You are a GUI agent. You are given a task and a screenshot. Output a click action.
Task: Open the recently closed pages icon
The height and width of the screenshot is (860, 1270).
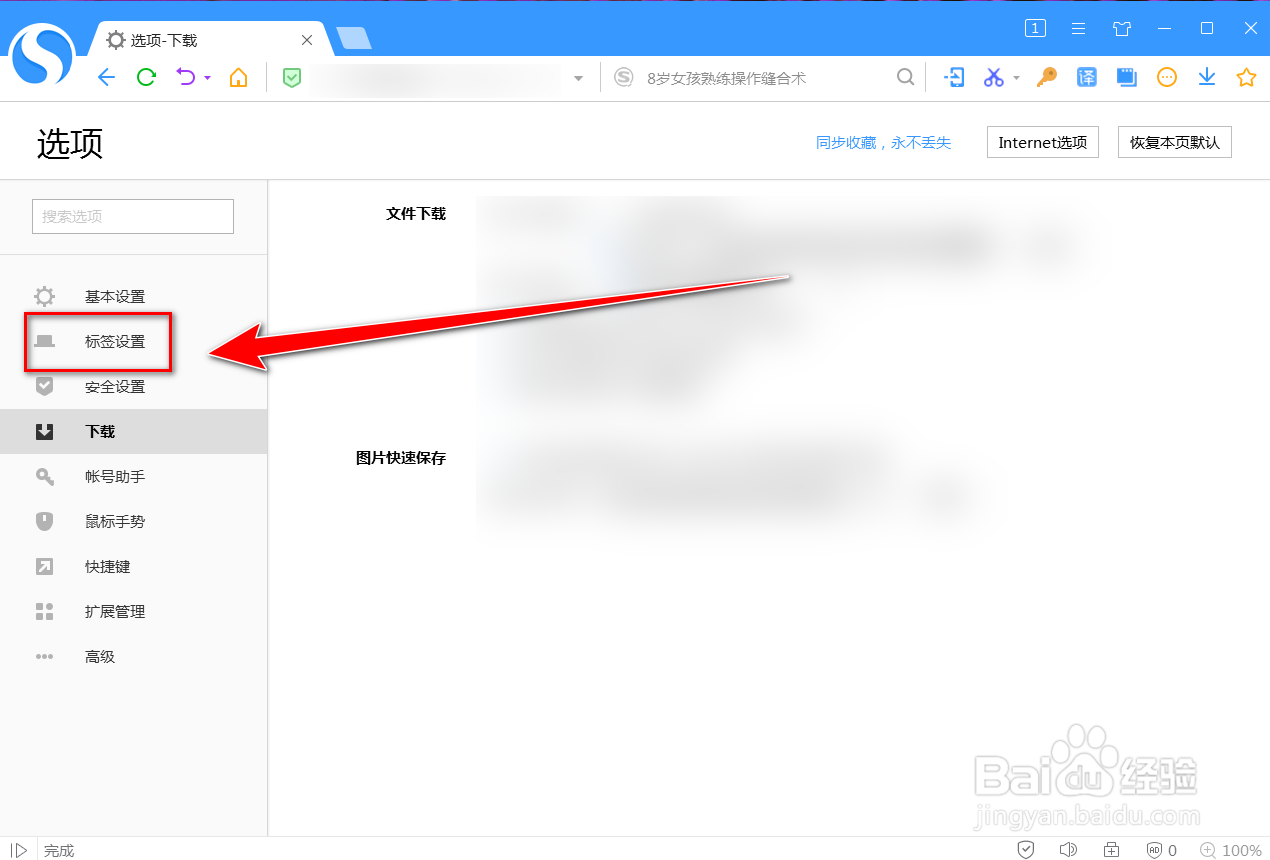(1127, 77)
